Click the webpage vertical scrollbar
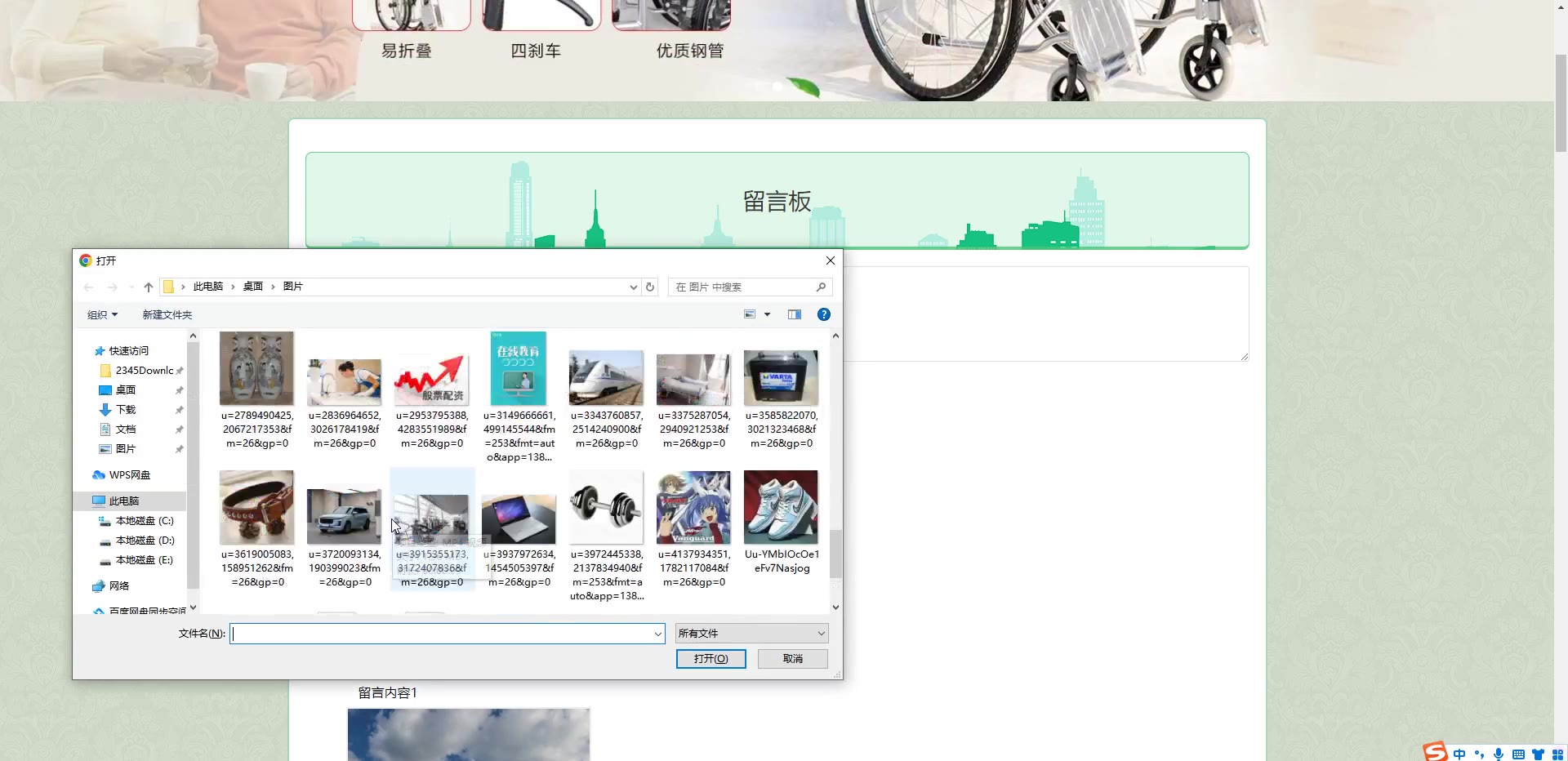The height and width of the screenshot is (761, 1568). pos(1561,103)
